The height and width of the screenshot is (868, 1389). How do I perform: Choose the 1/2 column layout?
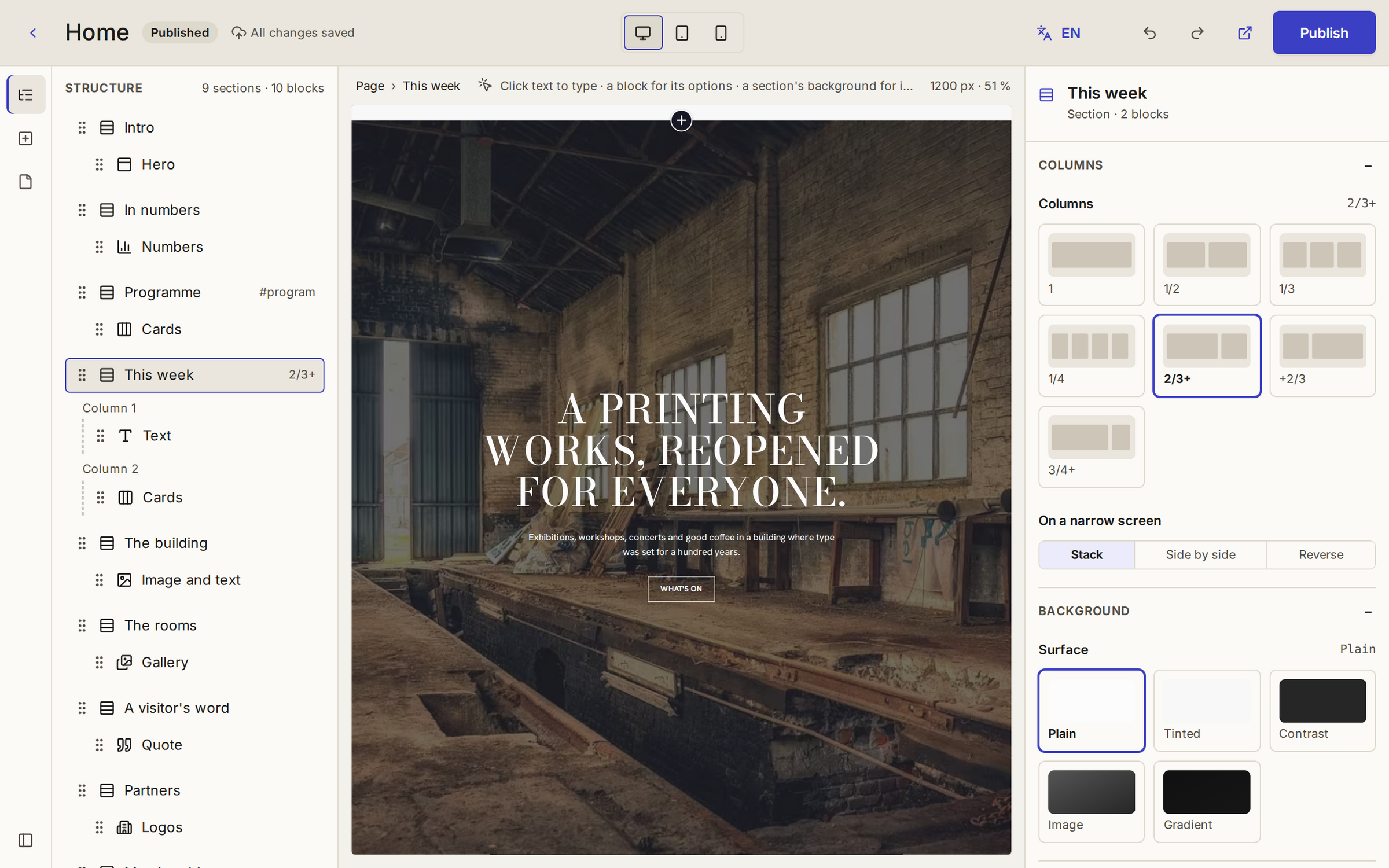(x=1207, y=264)
